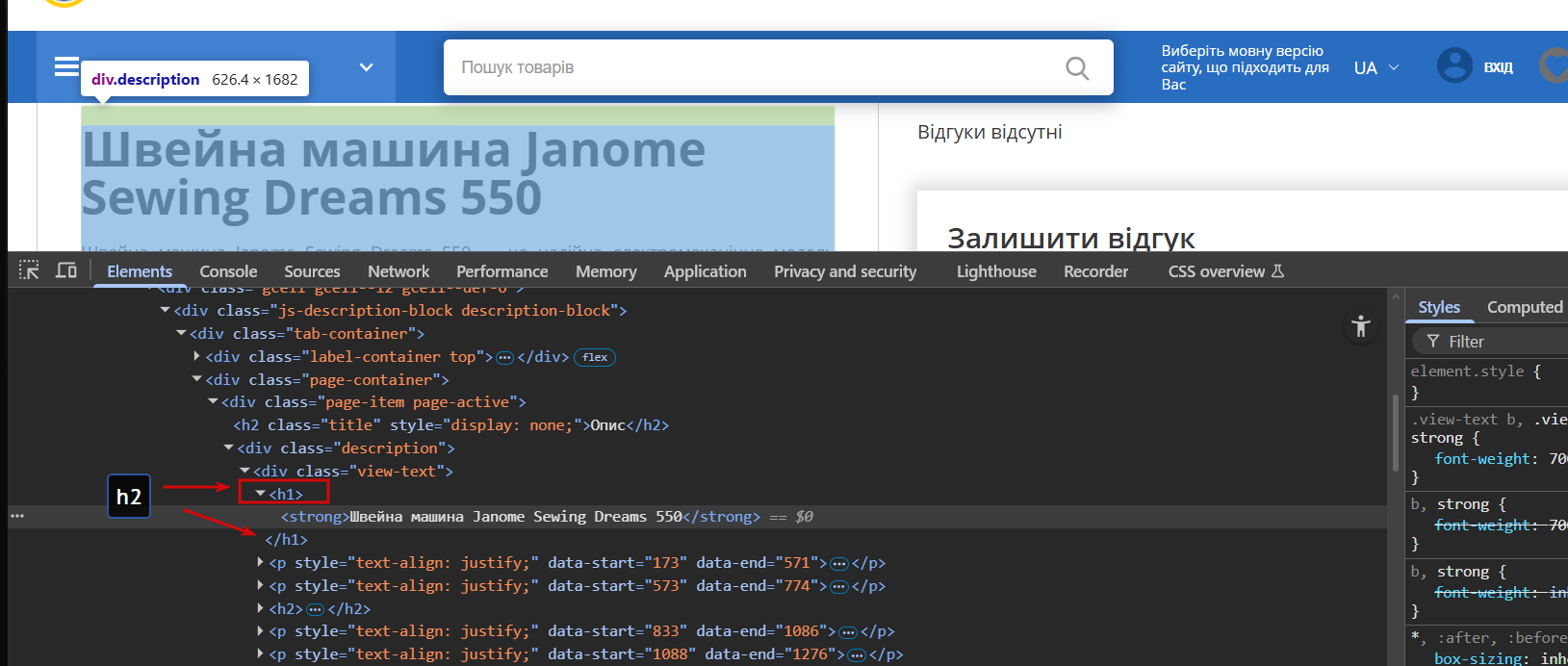The height and width of the screenshot is (666, 1568).
Task: Open Privacy and security tab
Action: 845,271
